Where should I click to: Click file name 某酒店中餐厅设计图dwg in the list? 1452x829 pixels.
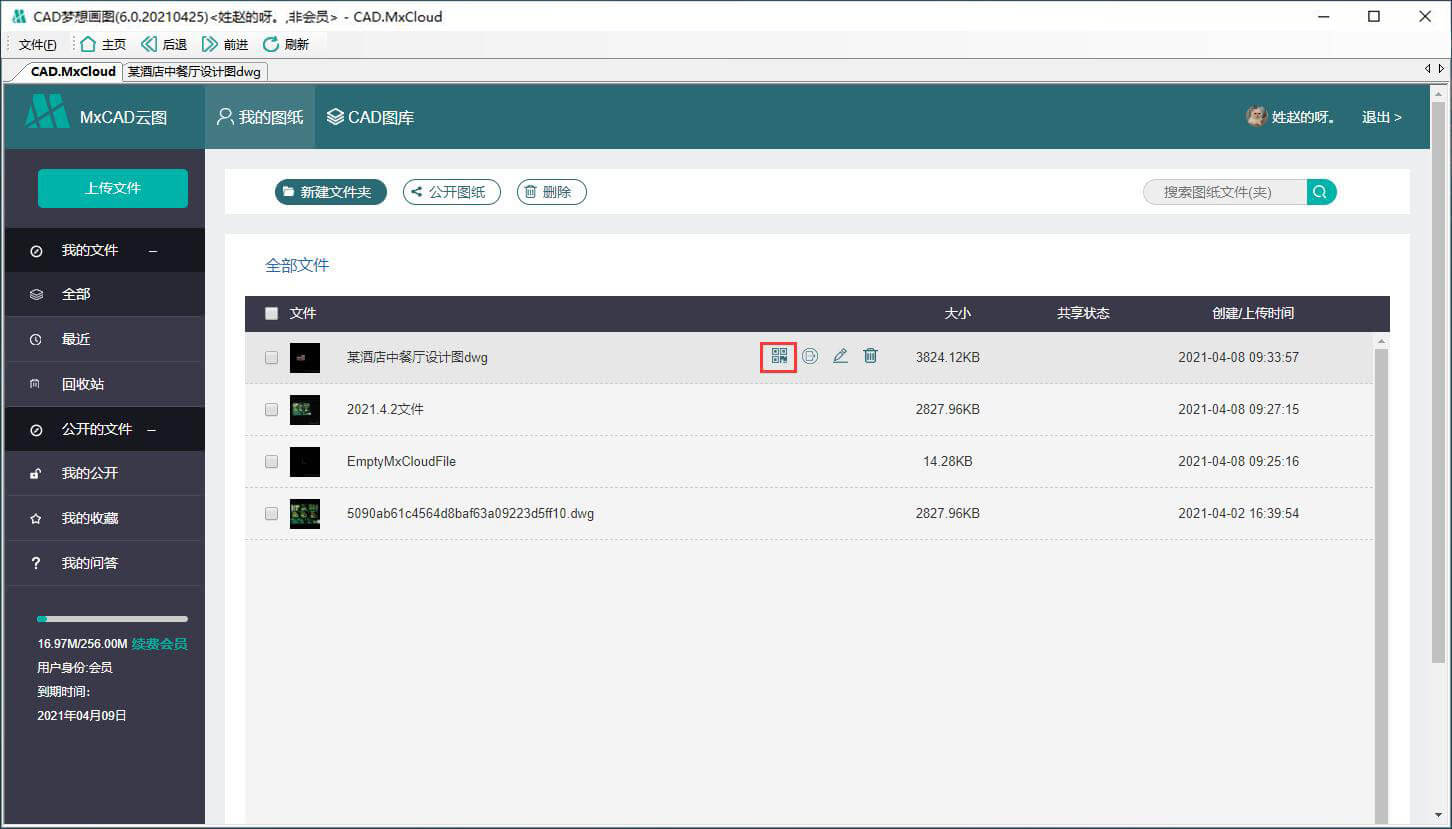click(x=417, y=357)
